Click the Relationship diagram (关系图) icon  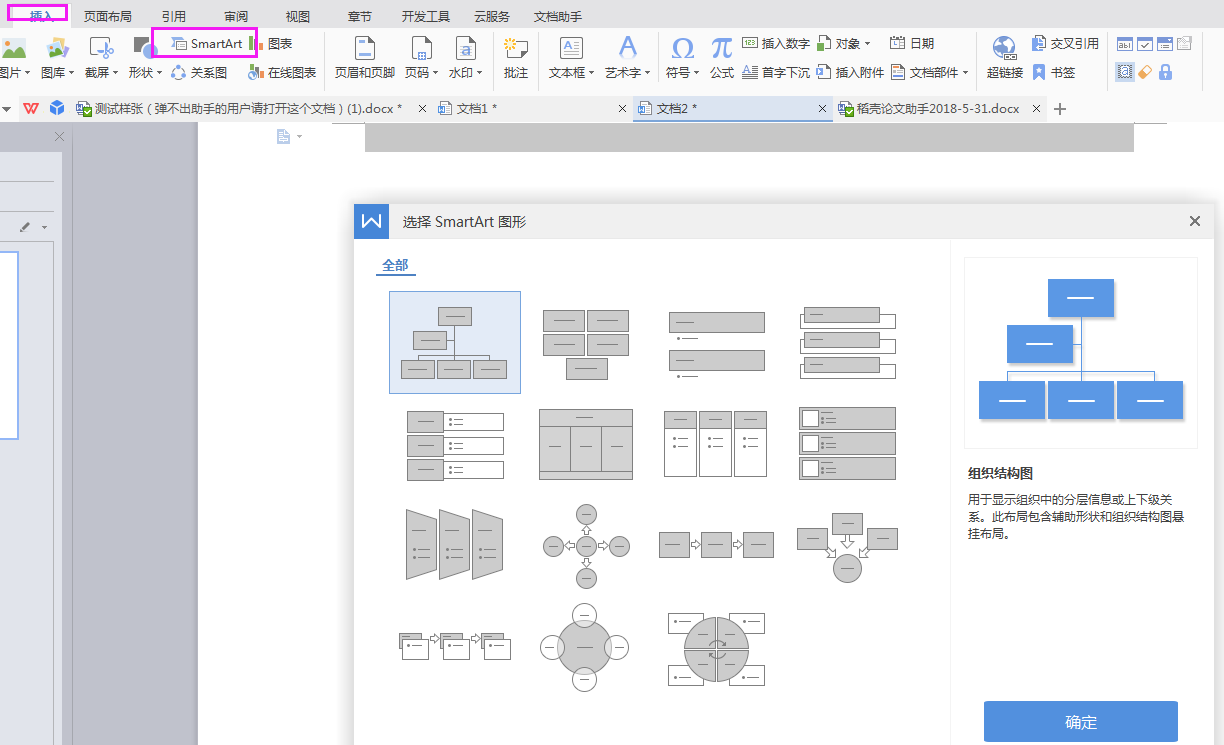(x=199, y=72)
